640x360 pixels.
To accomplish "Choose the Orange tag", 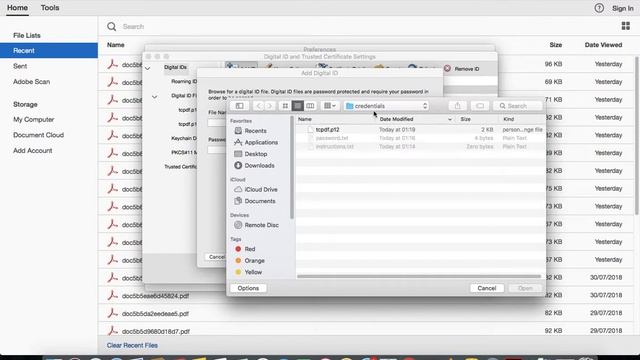I will (x=254, y=260).
